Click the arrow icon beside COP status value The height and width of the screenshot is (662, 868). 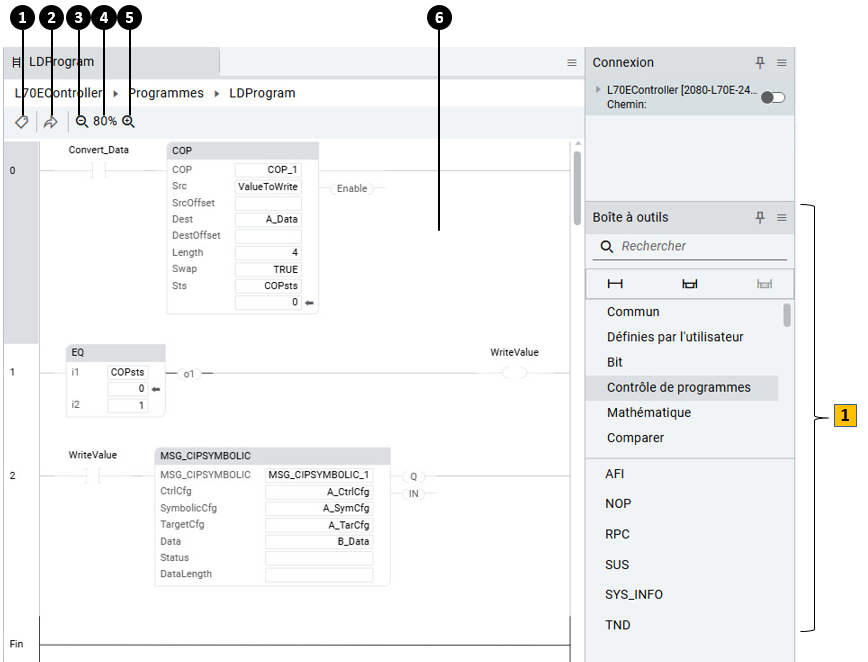point(309,303)
